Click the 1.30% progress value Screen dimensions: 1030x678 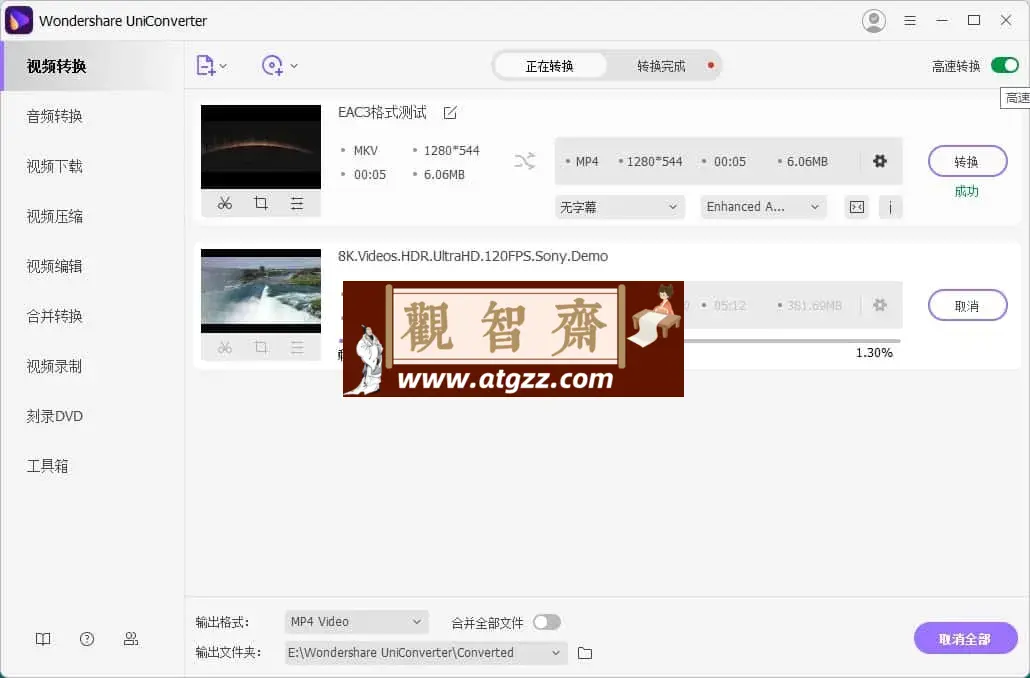[x=874, y=353]
